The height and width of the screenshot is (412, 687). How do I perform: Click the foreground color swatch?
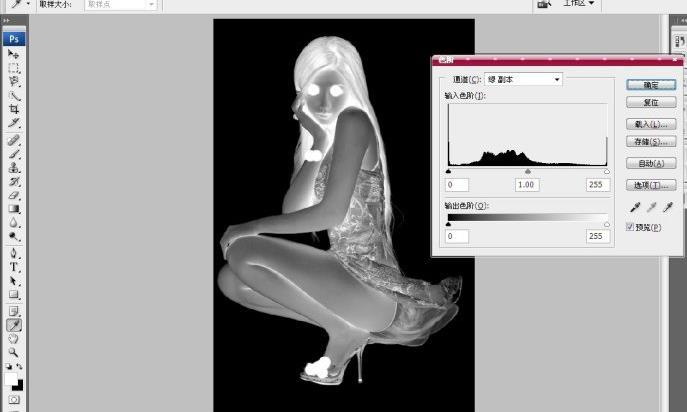(11, 379)
